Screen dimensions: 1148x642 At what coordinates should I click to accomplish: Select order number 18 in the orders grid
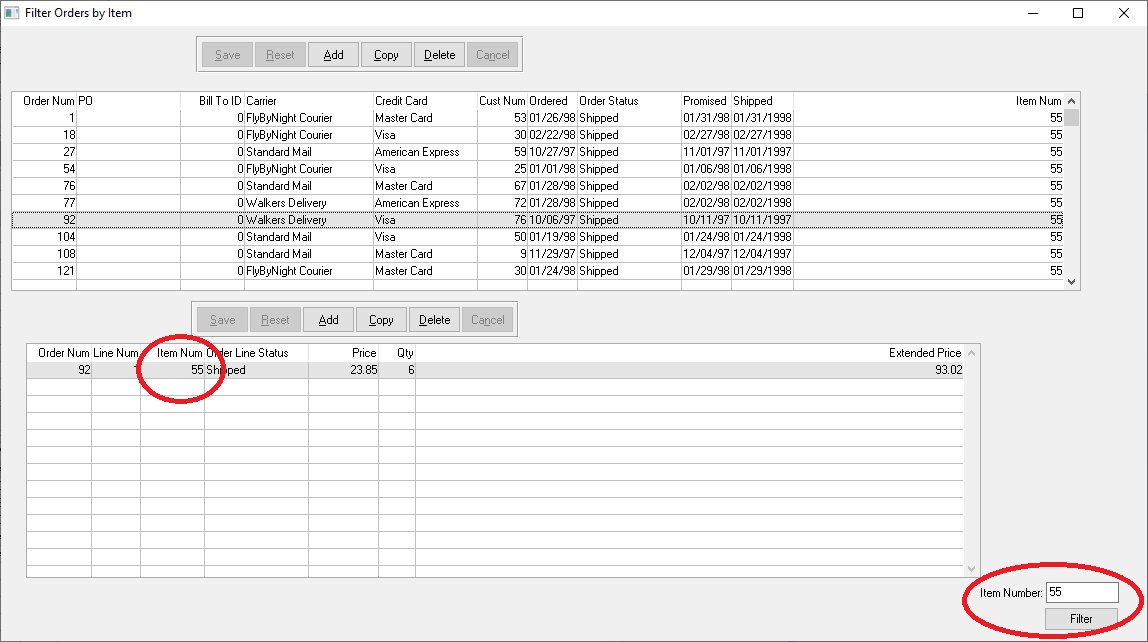[69, 135]
